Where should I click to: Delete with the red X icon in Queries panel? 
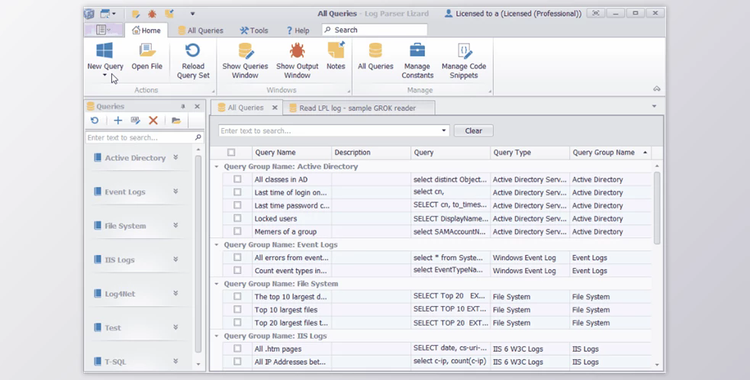tap(153, 121)
